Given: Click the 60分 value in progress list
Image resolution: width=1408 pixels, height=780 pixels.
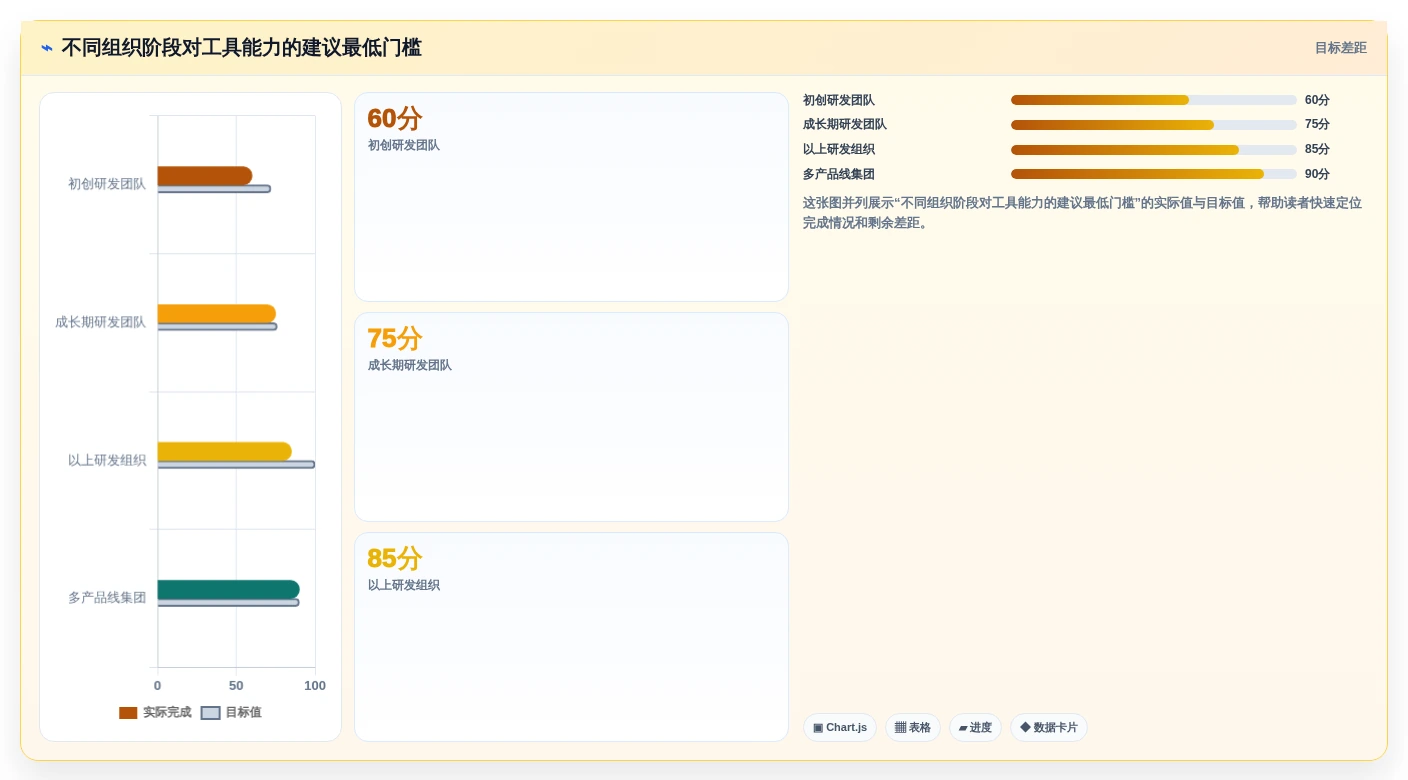Looking at the screenshot, I should [x=1317, y=100].
